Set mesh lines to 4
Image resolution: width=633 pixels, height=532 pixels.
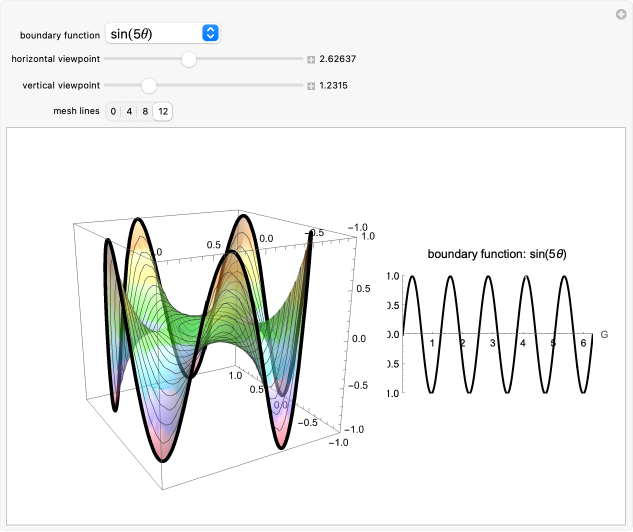point(129,111)
